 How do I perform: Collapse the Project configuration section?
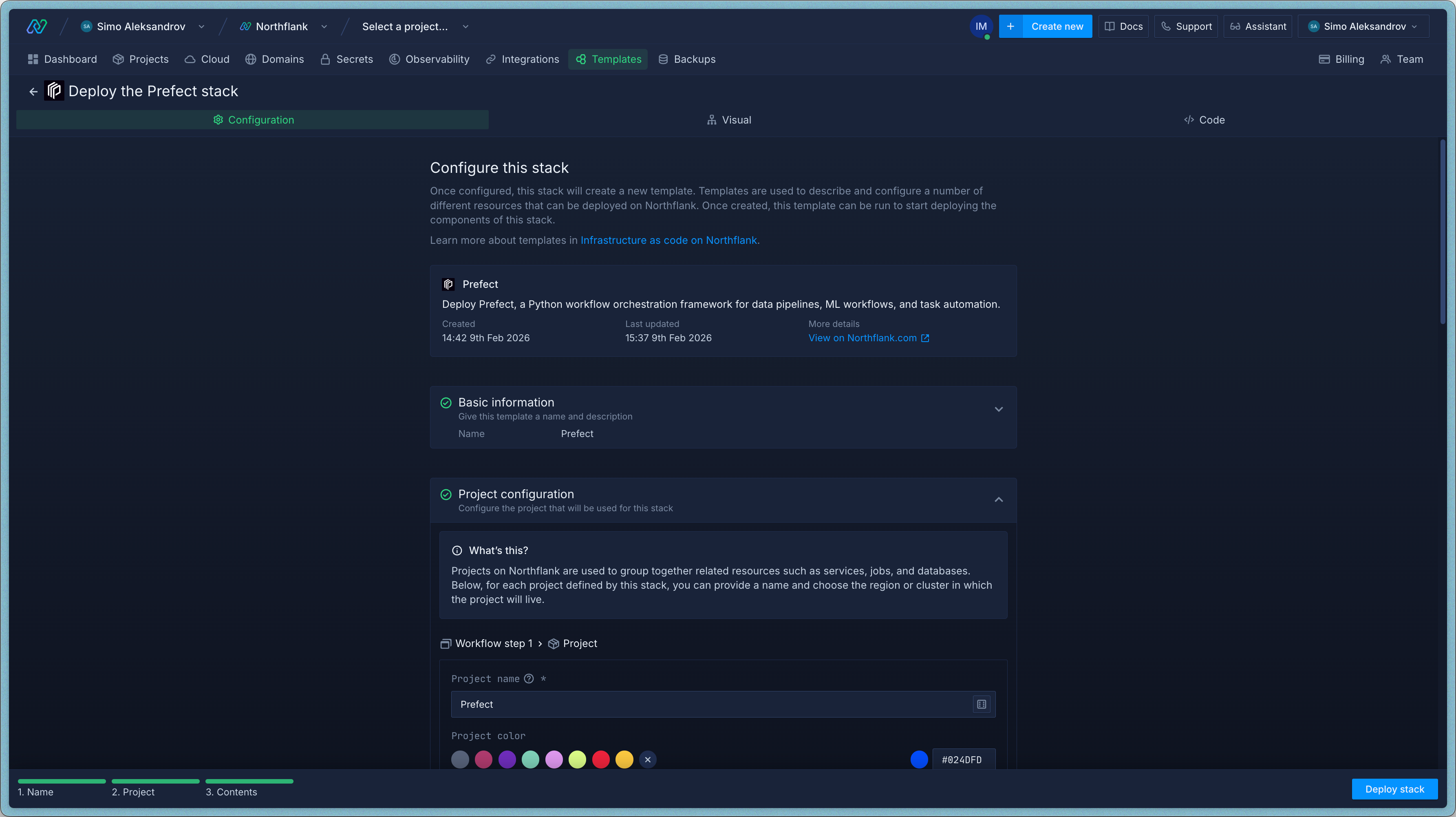tap(999, 500)
